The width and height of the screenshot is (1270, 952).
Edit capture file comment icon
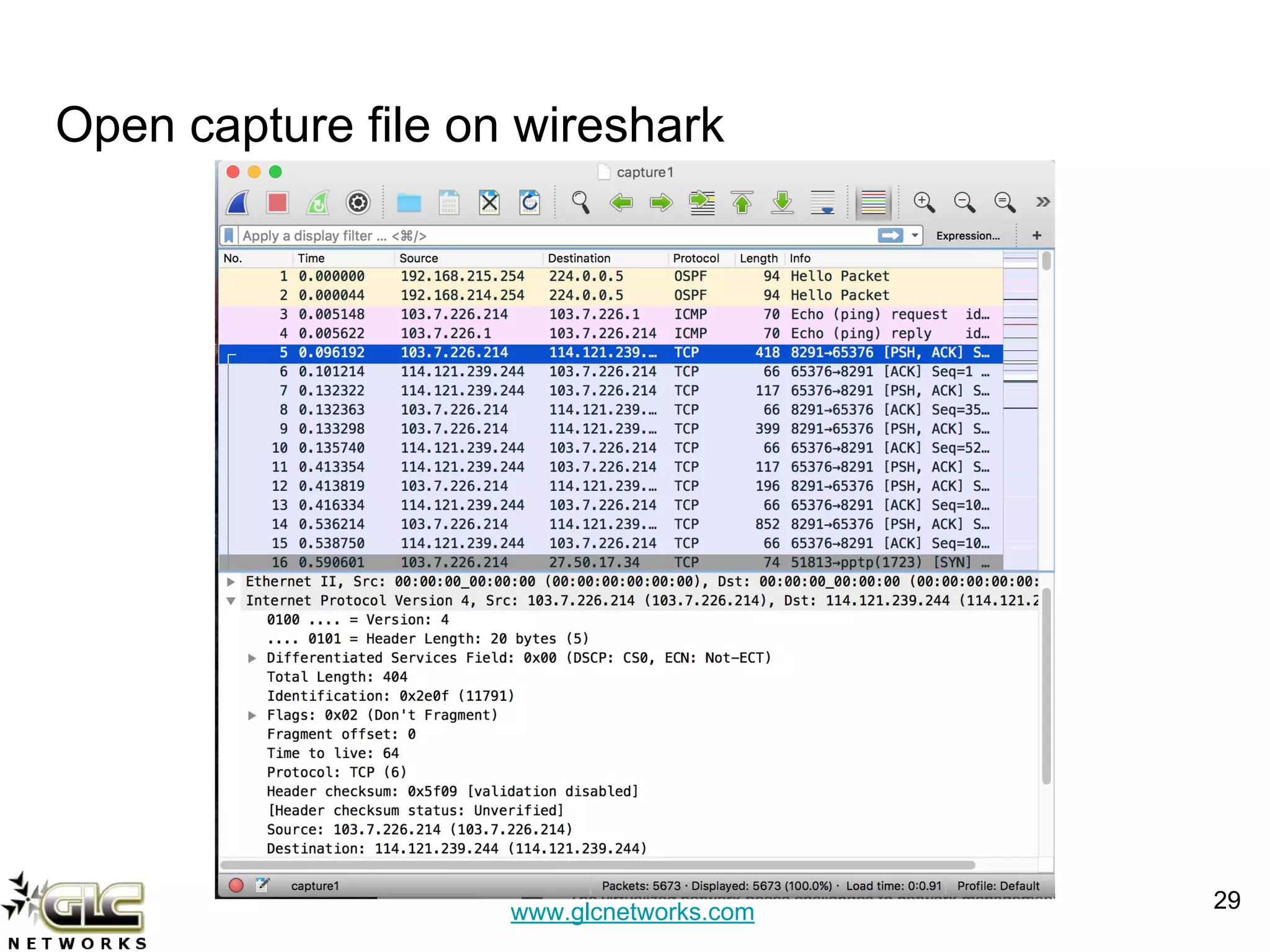pos(263,885)
